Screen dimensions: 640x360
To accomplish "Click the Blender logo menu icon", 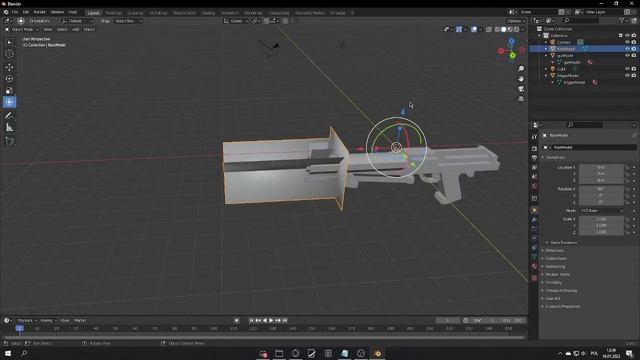I will click(6, 12).
